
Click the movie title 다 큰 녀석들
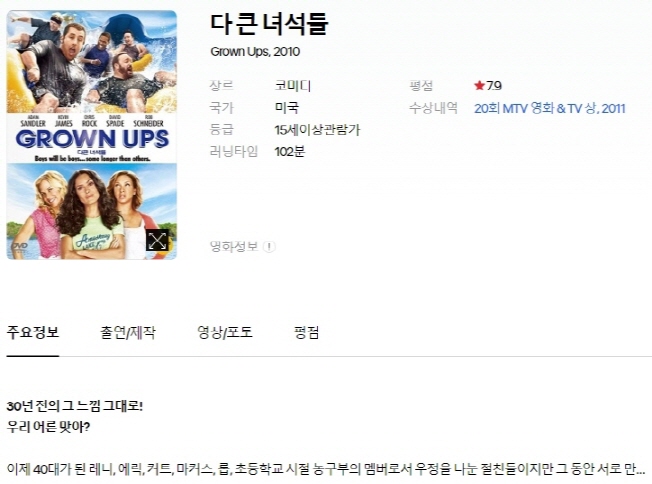click(269, 24)
